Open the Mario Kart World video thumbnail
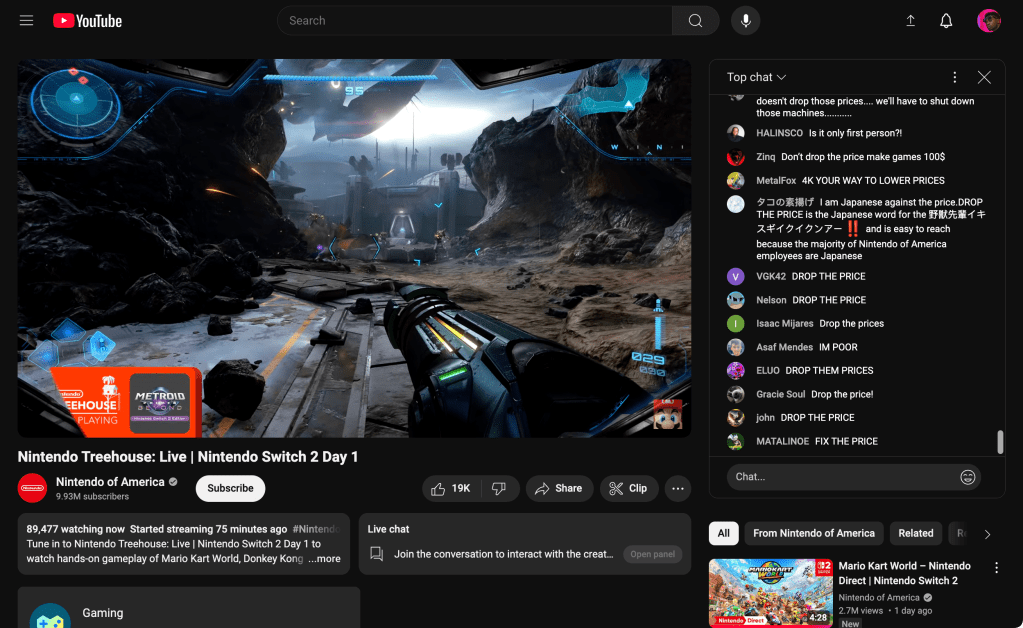The image size is (1023, 628). point(770,592)
